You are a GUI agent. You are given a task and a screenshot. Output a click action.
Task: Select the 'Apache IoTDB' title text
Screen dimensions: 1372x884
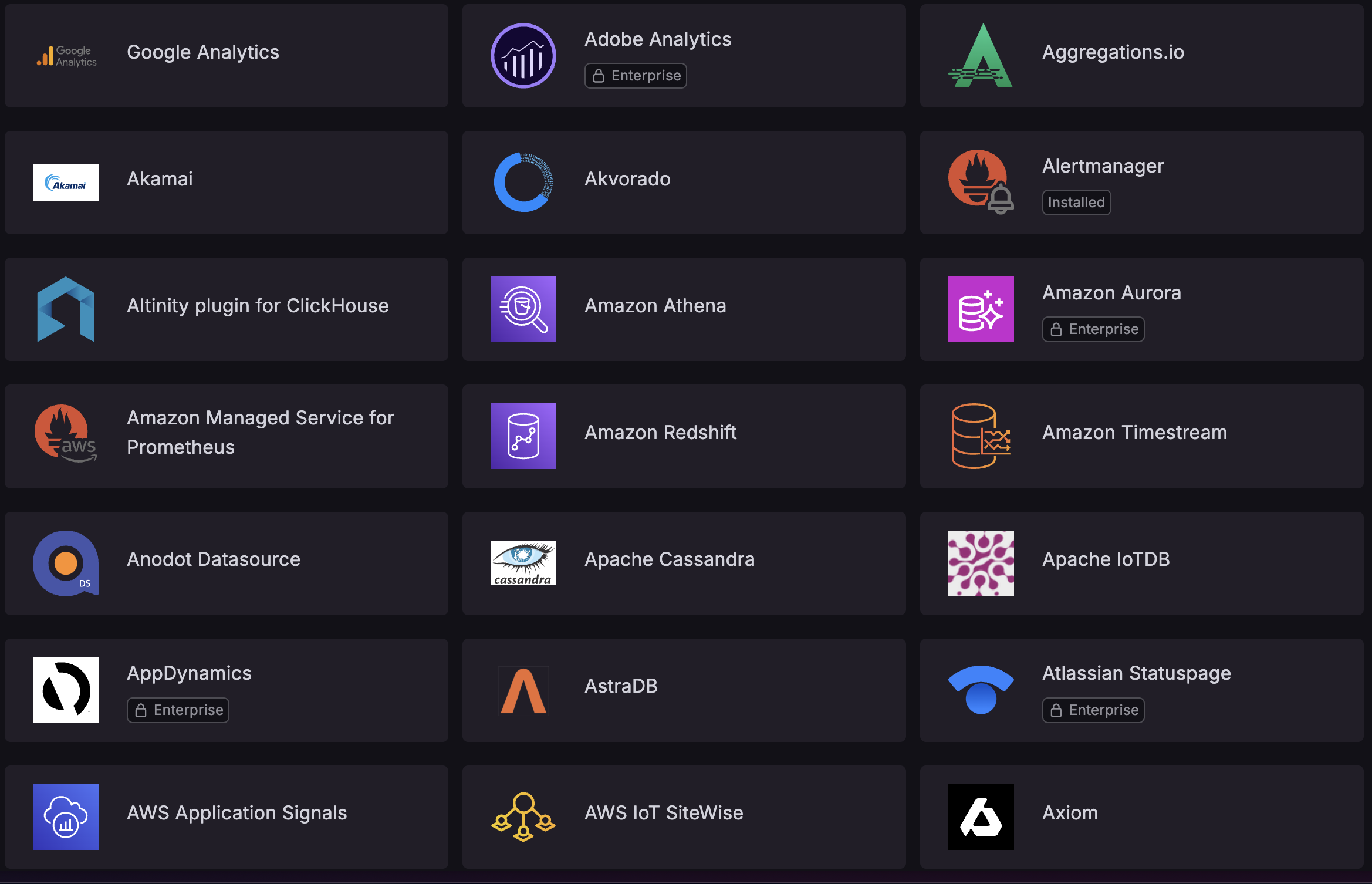click(x=1106, y=559)
